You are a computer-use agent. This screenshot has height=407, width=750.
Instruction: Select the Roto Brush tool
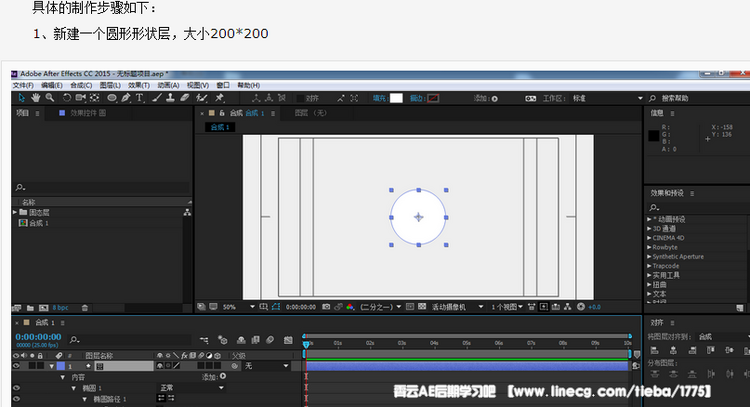201,98
